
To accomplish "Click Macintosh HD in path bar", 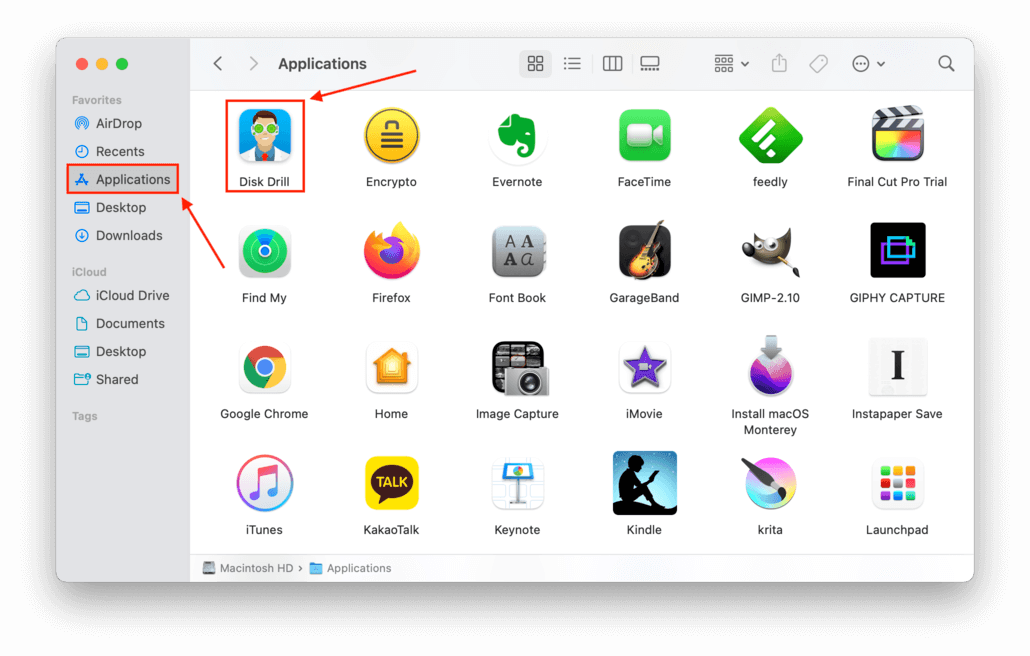I will click(x=248, y=568).
